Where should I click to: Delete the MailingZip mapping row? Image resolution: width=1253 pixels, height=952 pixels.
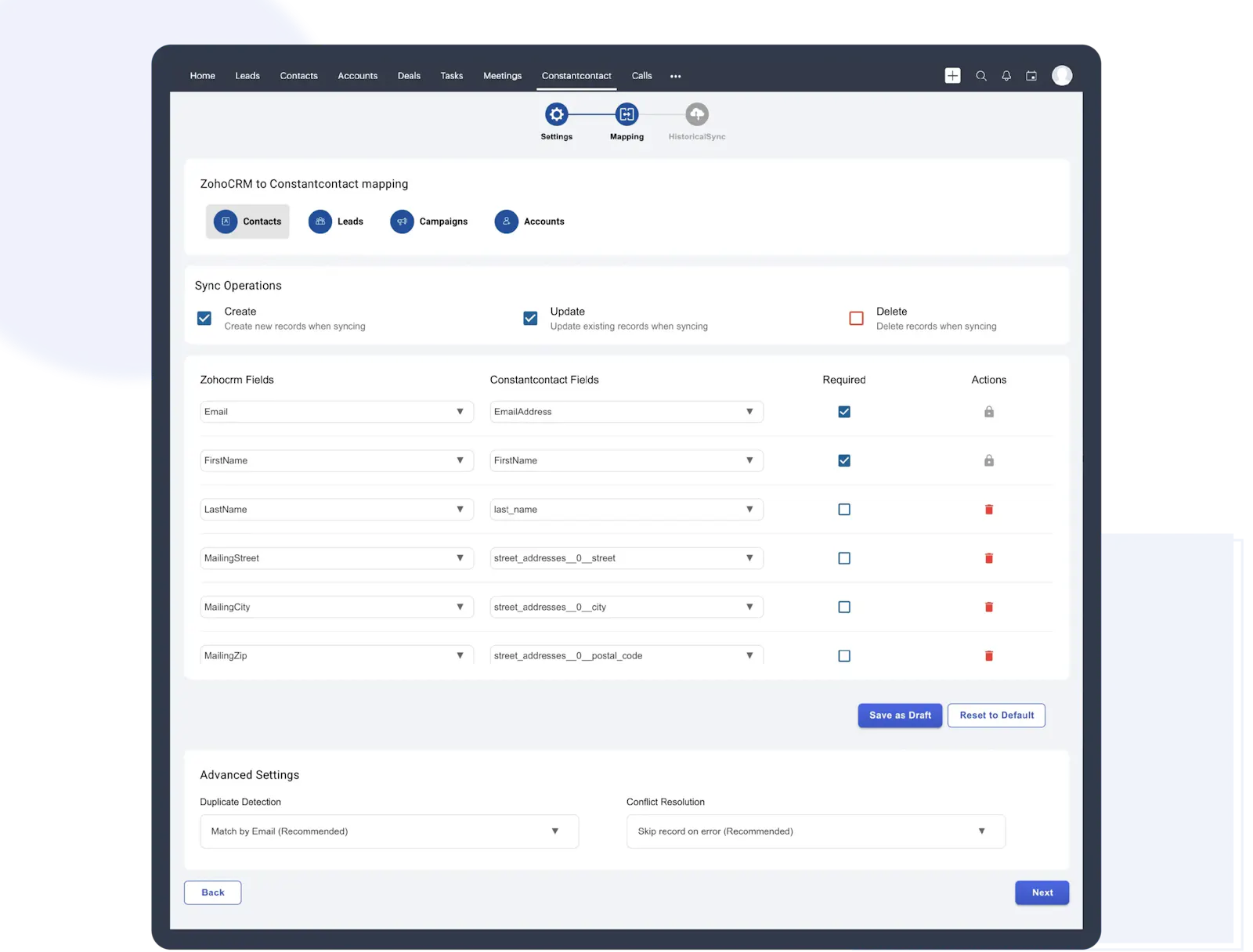pos(989,656)
